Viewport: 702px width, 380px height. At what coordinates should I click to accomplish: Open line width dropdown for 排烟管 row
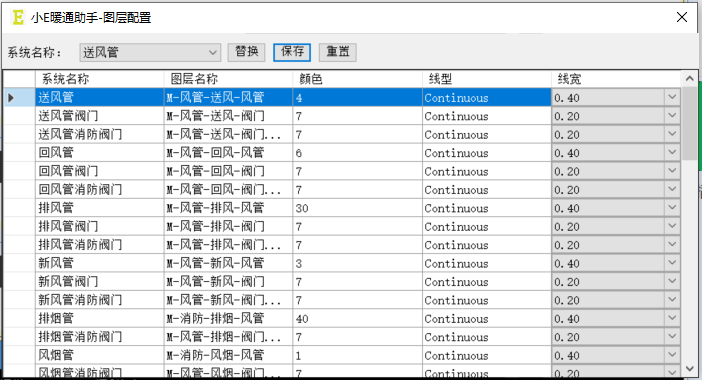(672, 318)
